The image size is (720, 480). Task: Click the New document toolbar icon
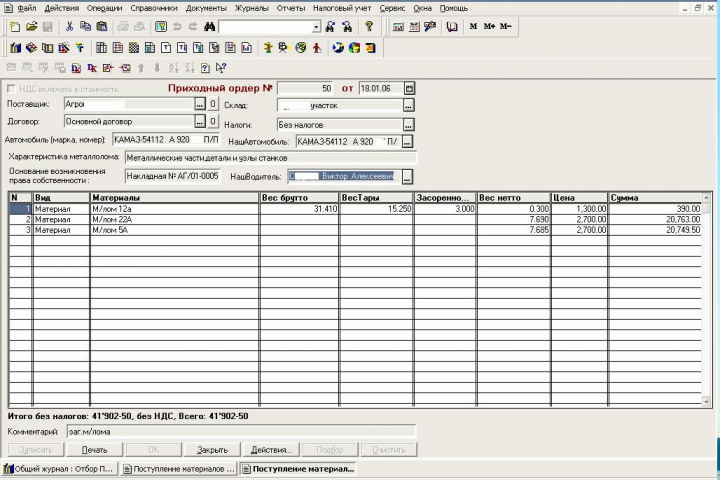15,27
